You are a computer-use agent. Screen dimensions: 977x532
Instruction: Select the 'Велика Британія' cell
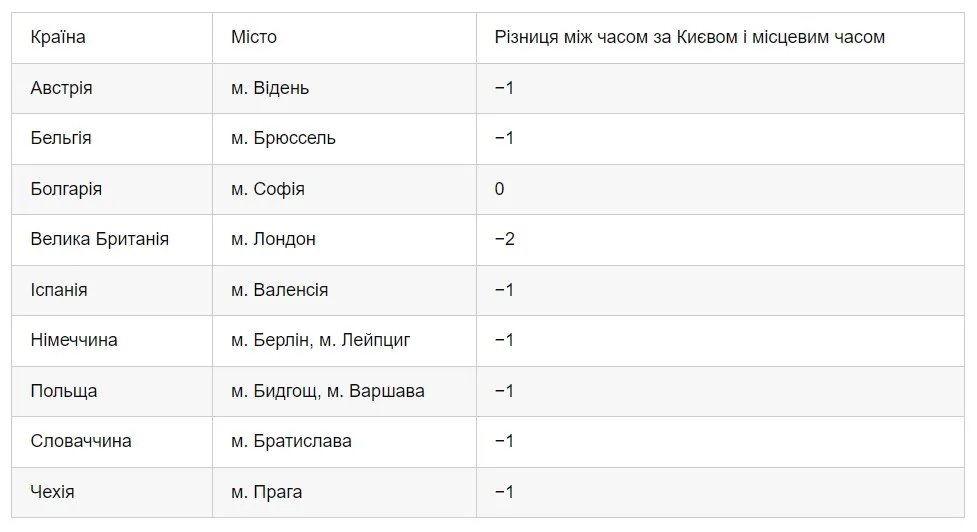pyautogui.click(x=100, y=239)
